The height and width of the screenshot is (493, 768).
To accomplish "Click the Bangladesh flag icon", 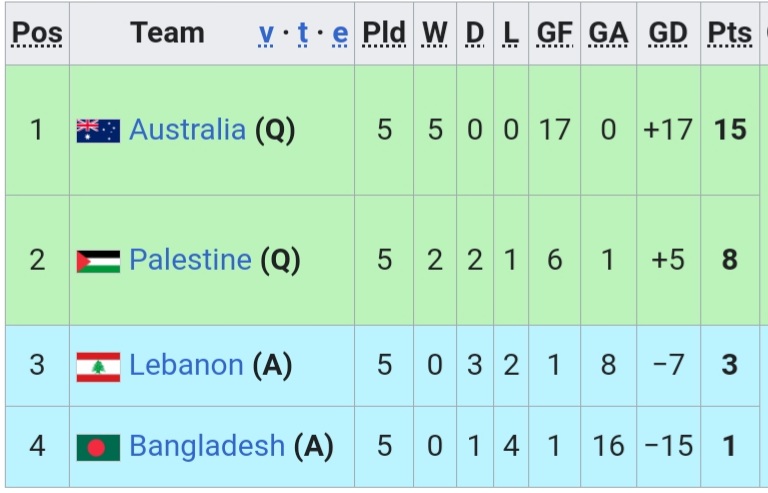I will (98, 447).
